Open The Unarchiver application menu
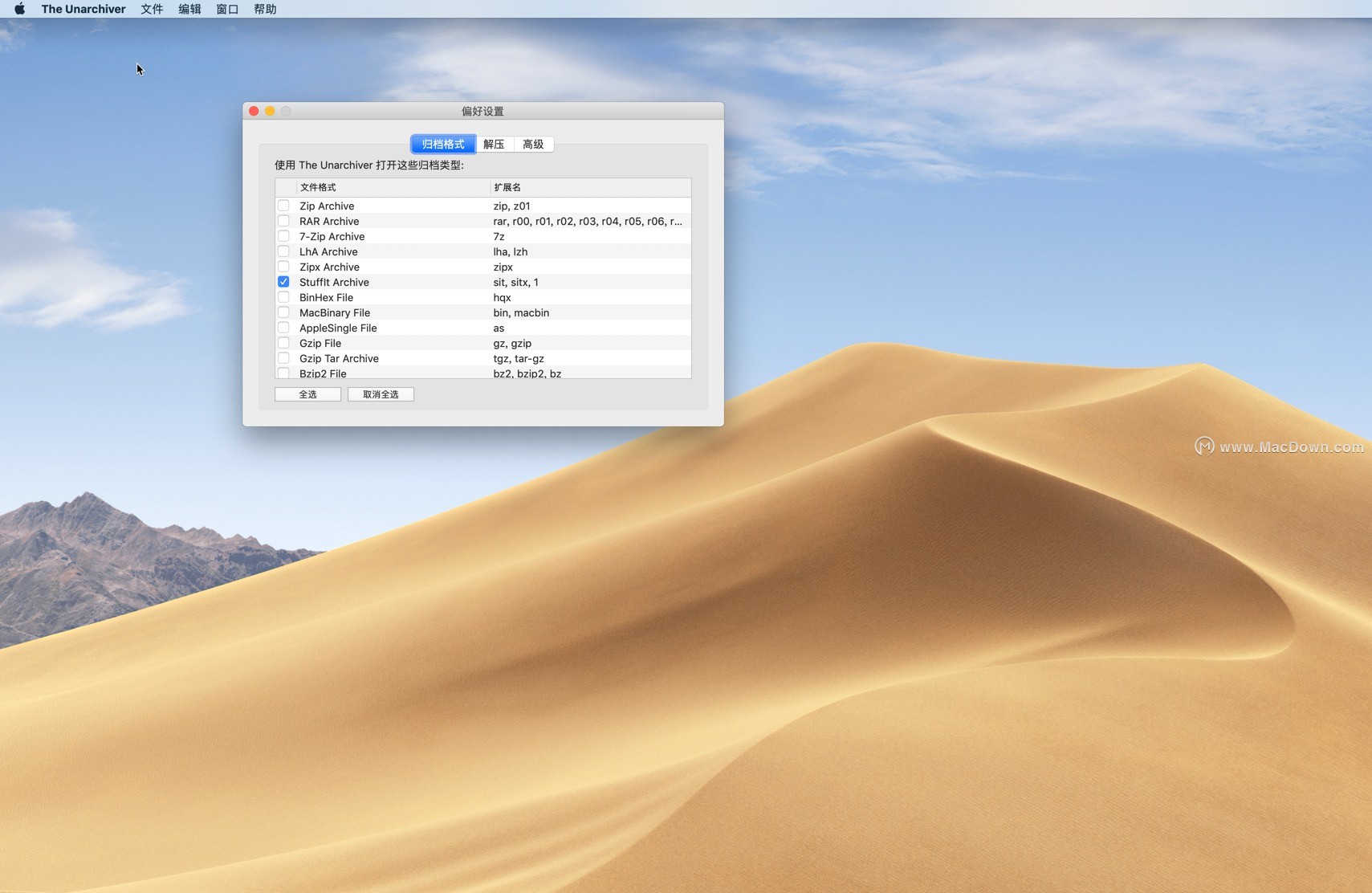Screen dimensions: 1372x893 pos(83,9)
